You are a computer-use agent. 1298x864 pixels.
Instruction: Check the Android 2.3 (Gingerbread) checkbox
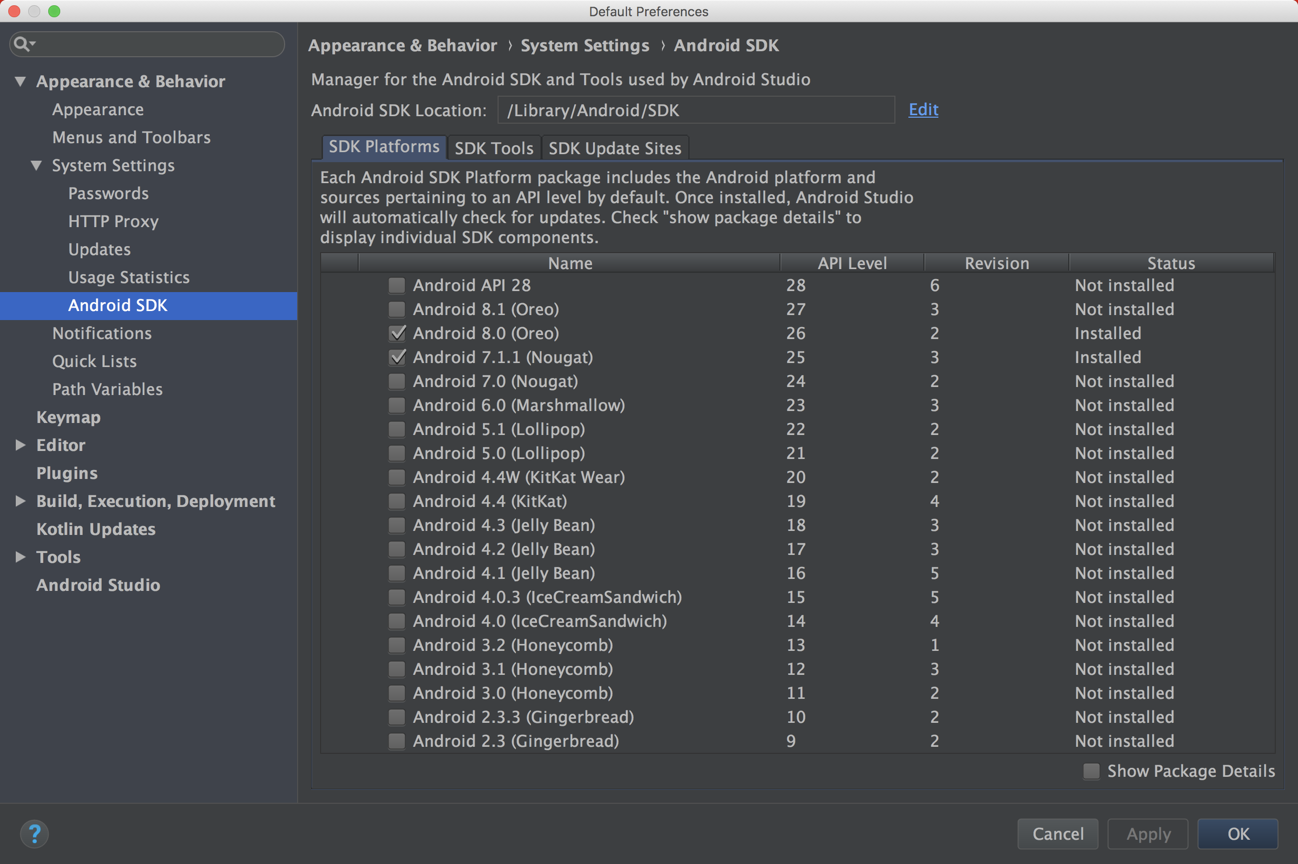point(397,741)
